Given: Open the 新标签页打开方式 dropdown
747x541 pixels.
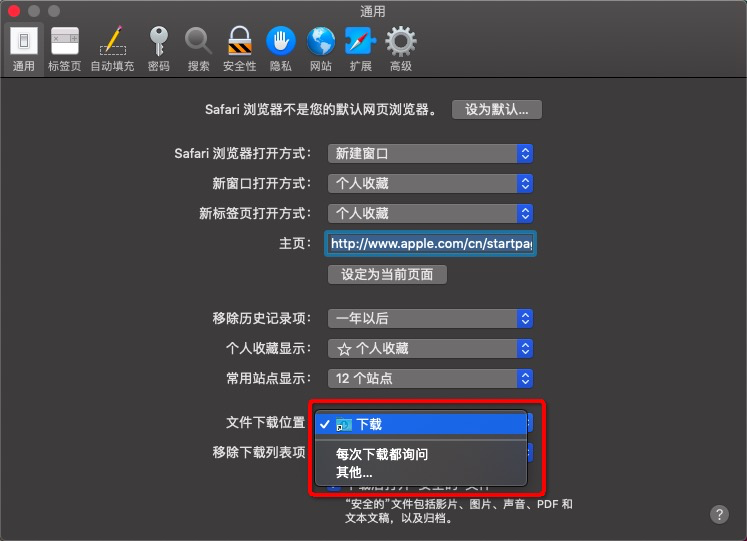Looking at the screenshot, I should click(430, 213).
